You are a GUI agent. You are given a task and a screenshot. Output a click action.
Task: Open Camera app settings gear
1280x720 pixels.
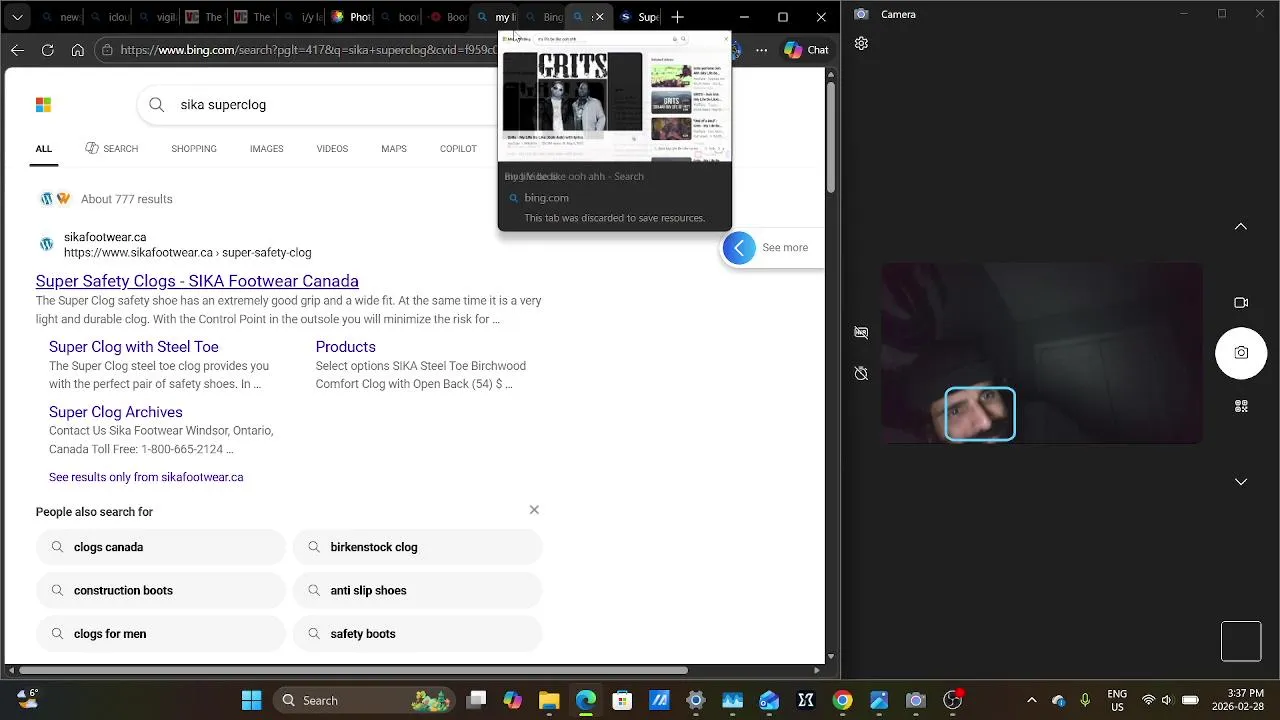click(861, 44)
